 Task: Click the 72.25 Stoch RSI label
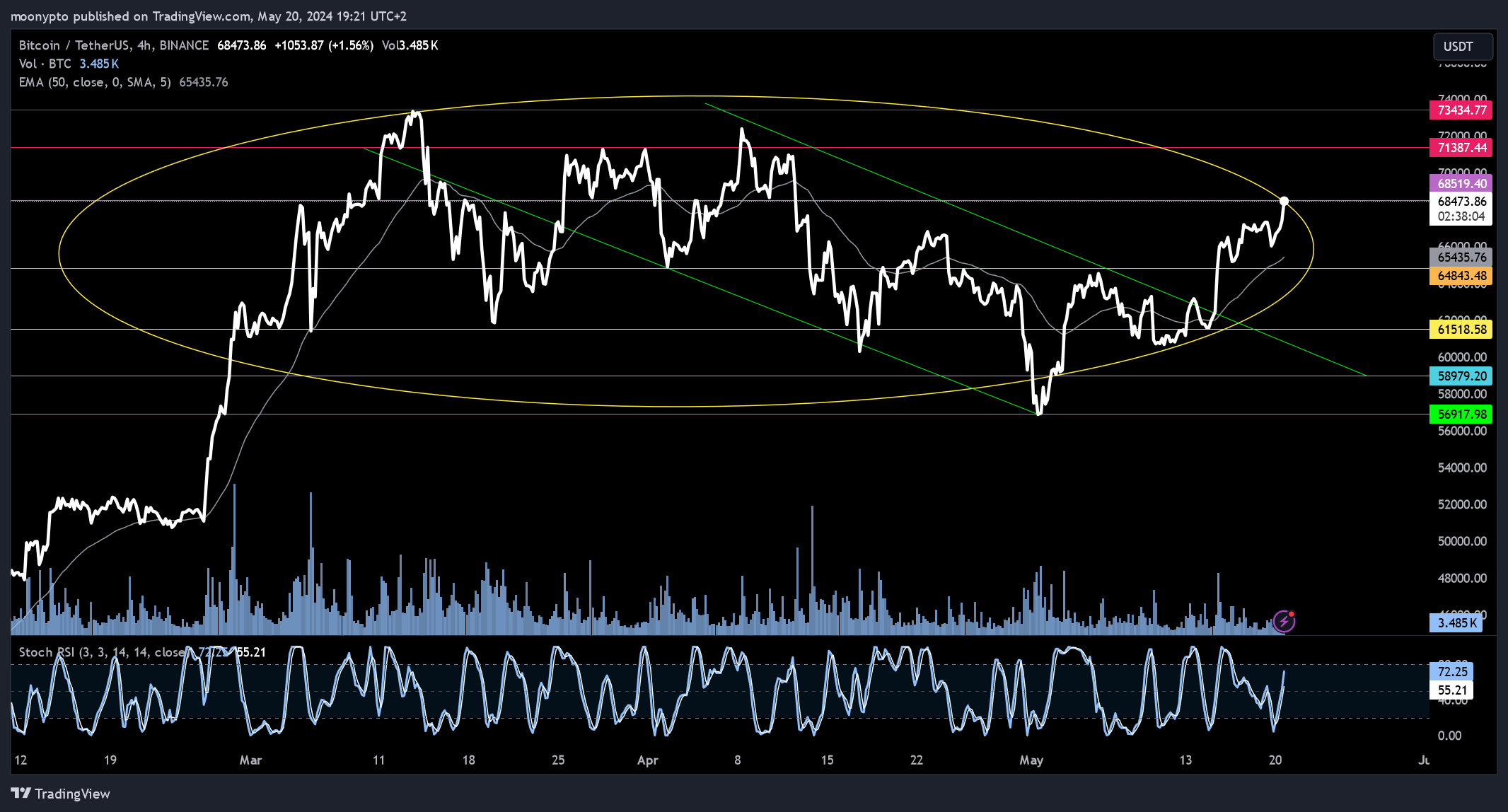1452,671
